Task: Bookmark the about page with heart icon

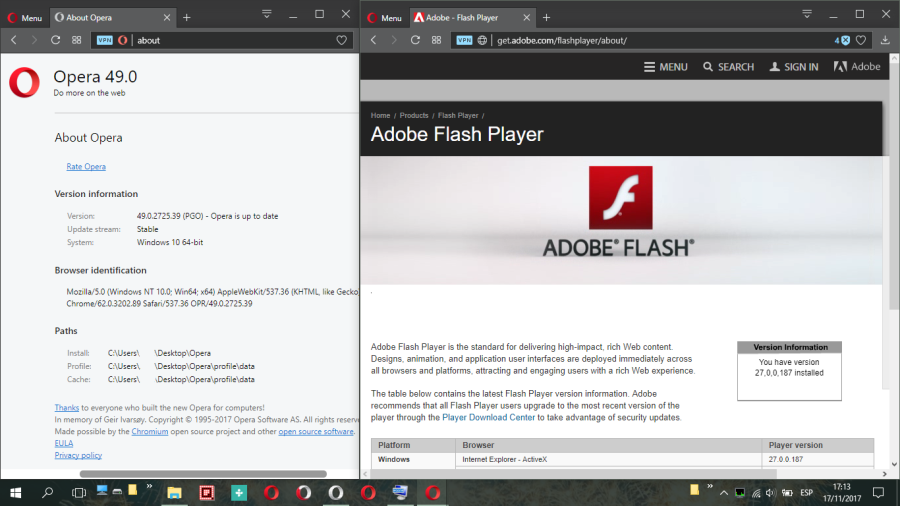Action: 341,40
